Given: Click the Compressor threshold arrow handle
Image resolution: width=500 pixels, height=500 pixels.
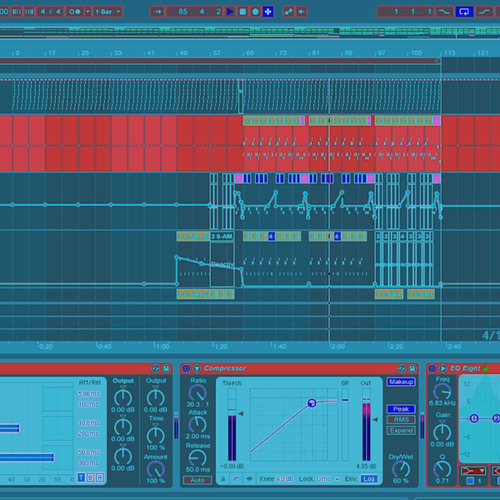Looking at the screenshot, I should click(x=241, y=414).
